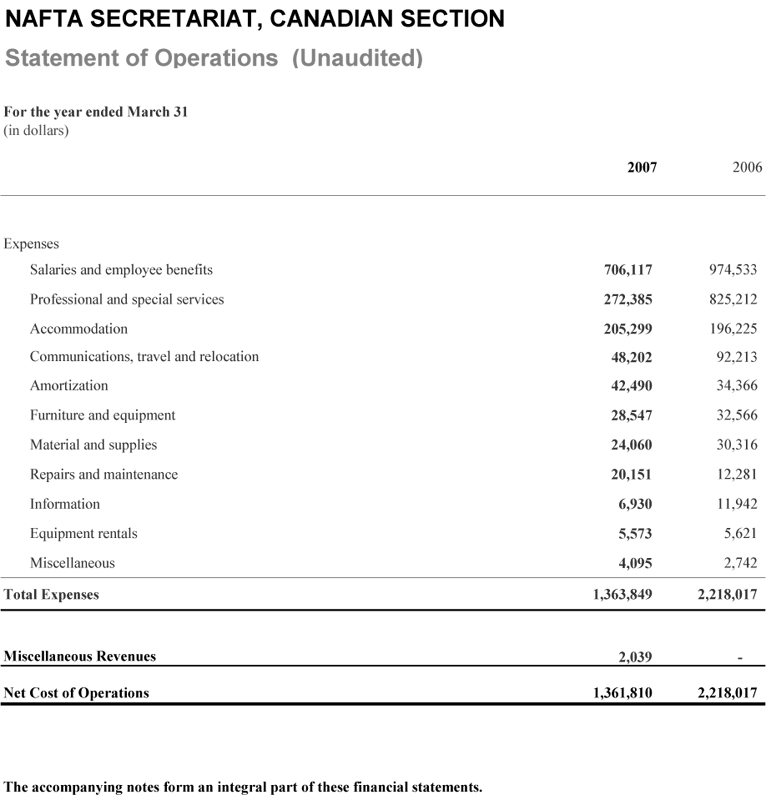Click the Expenses section label
The width and height of the screenshot is (768, 799).
click(32, 243)
